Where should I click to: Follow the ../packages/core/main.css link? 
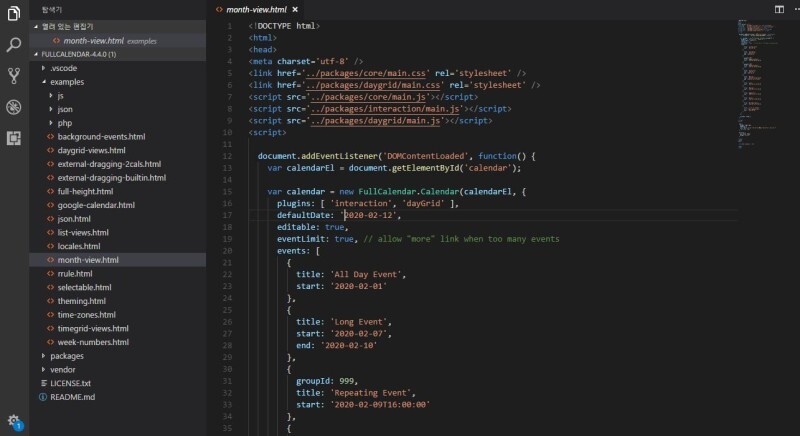pyautogui.click(x=365, y=73)
